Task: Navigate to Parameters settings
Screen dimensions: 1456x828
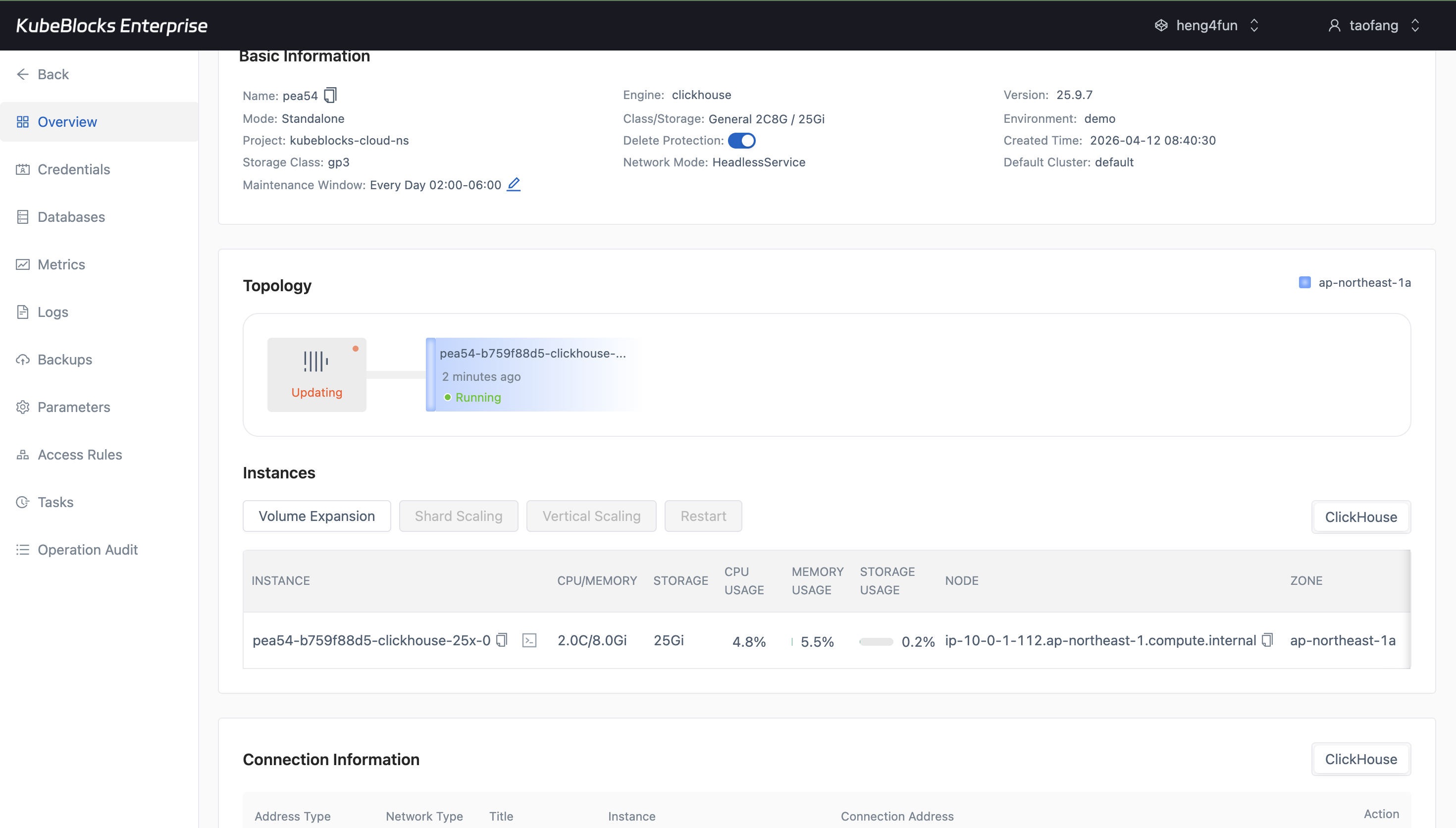Action: (73, 407)
